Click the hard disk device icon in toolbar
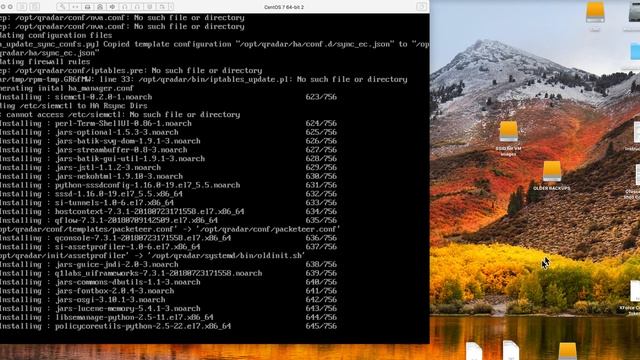This screenshot has height=360, width=640. coord(87,7)
